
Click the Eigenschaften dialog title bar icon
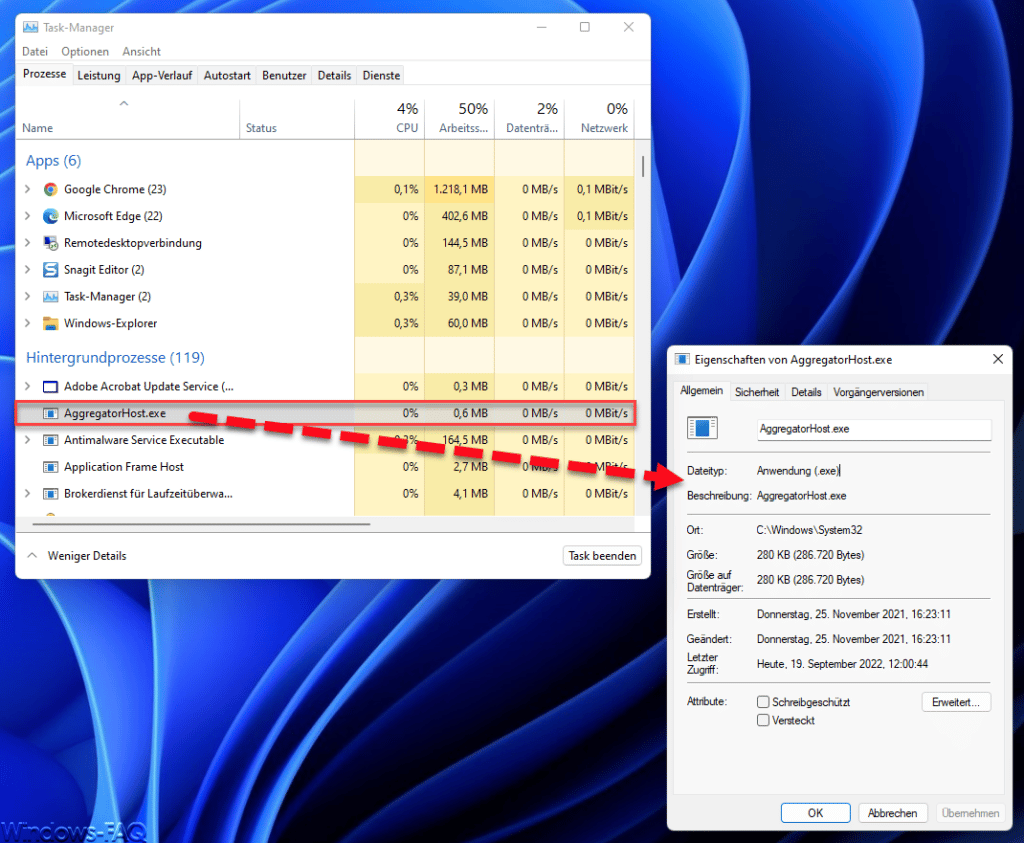point(682,359)
